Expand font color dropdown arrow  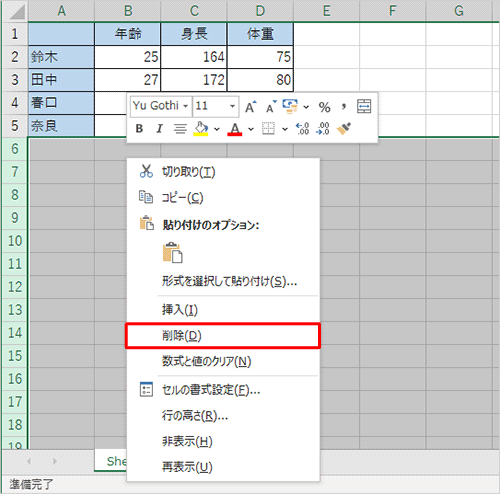[x=251, y=129]
